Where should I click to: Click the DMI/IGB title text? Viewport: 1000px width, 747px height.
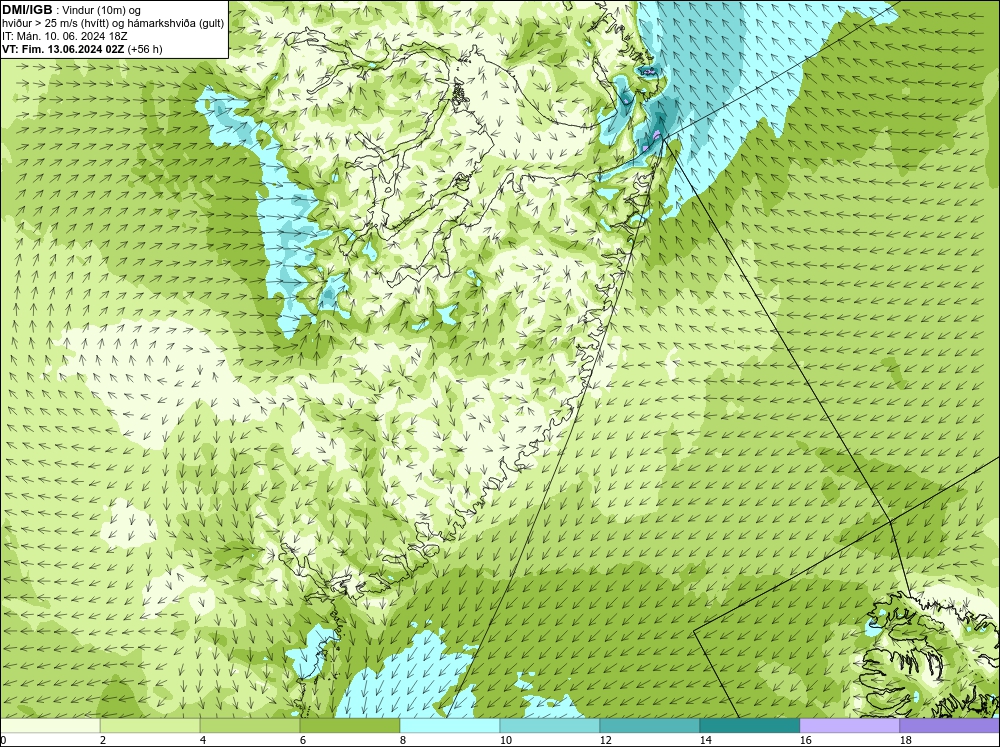[27, 10]
